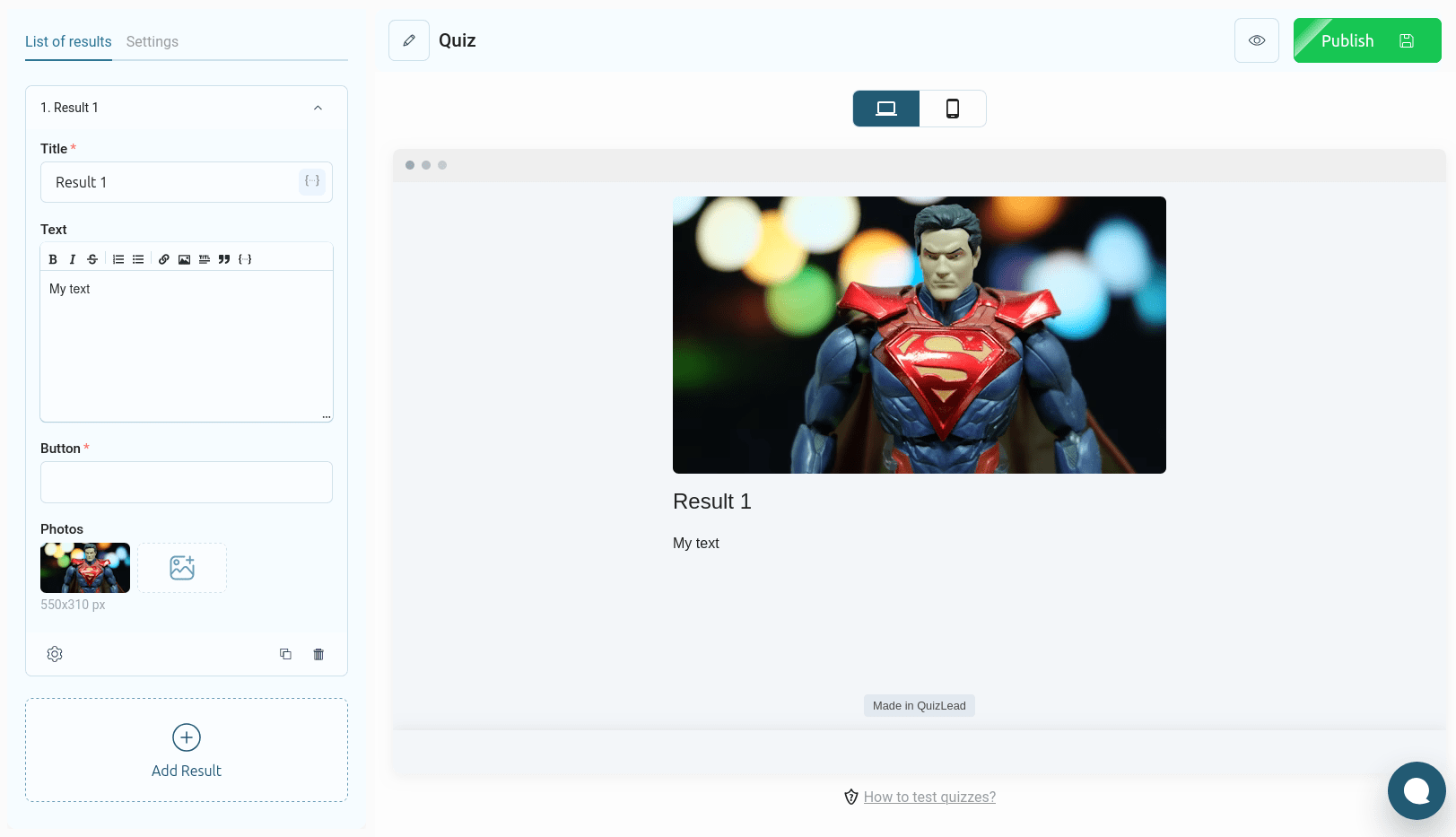The width and height of the screenshot is (1456, 837).
Task: Add a new photo with the image-plus placeholder
Action: (x=182, y=568)
